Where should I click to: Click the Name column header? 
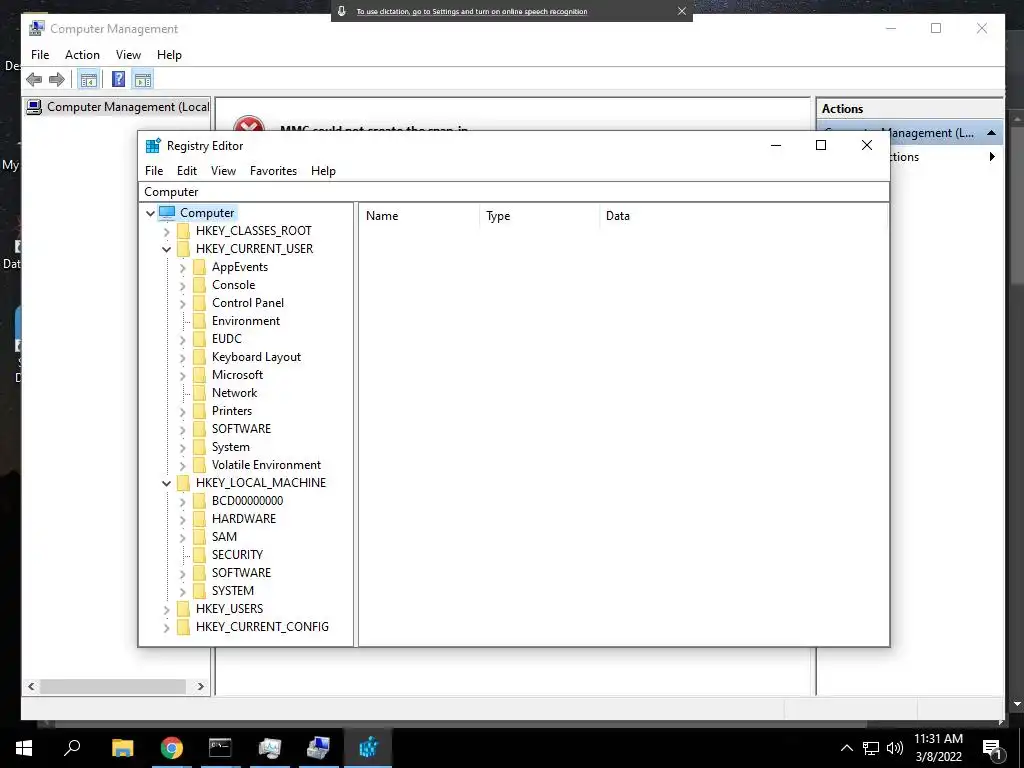pos(419,216)
